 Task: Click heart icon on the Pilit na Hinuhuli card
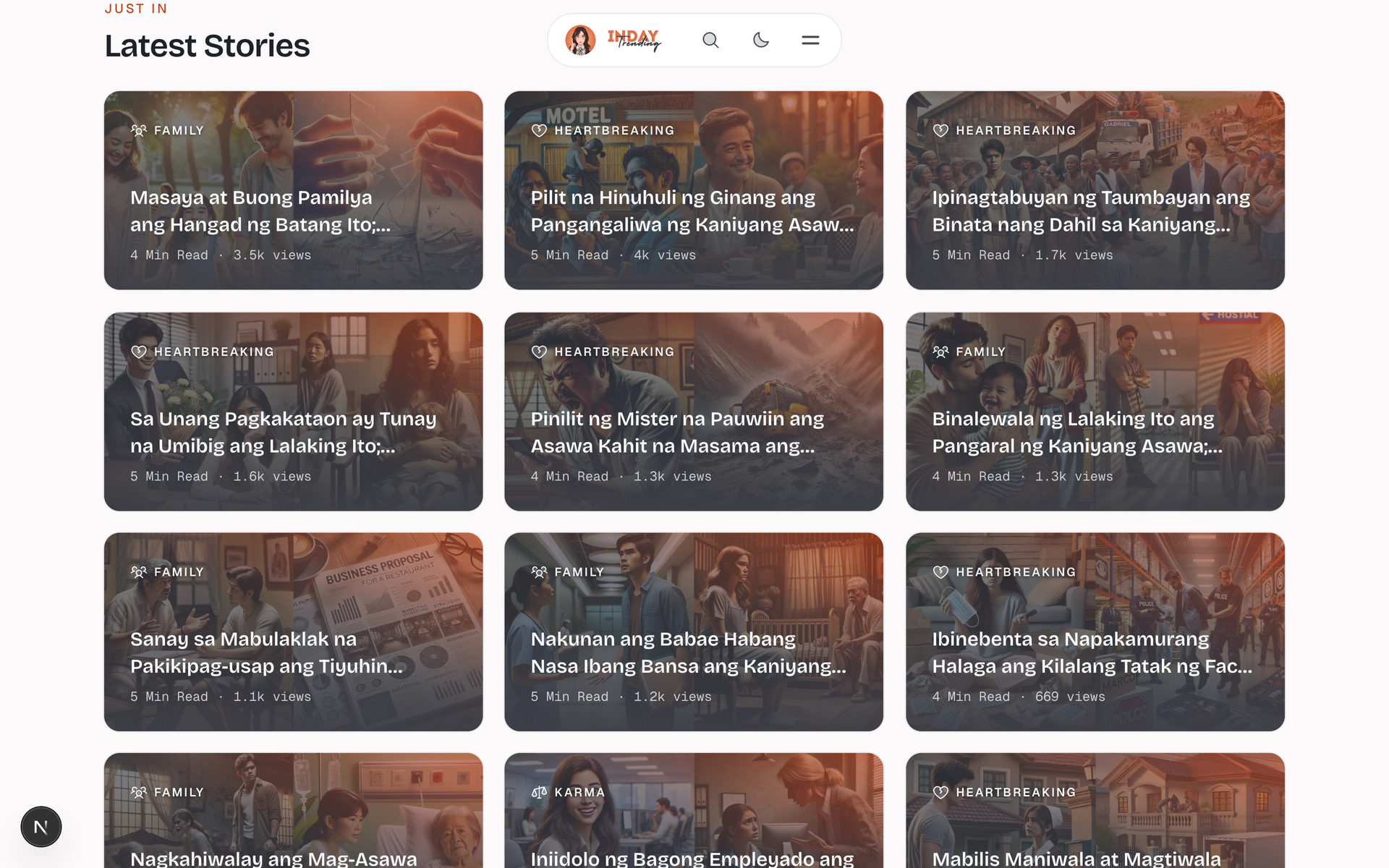(539, 131)
